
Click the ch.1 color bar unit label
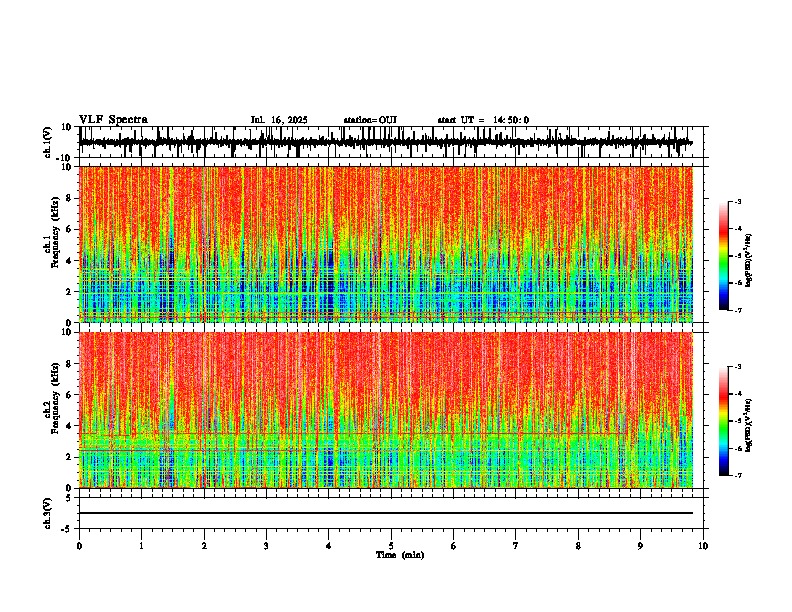coord(749,261)
